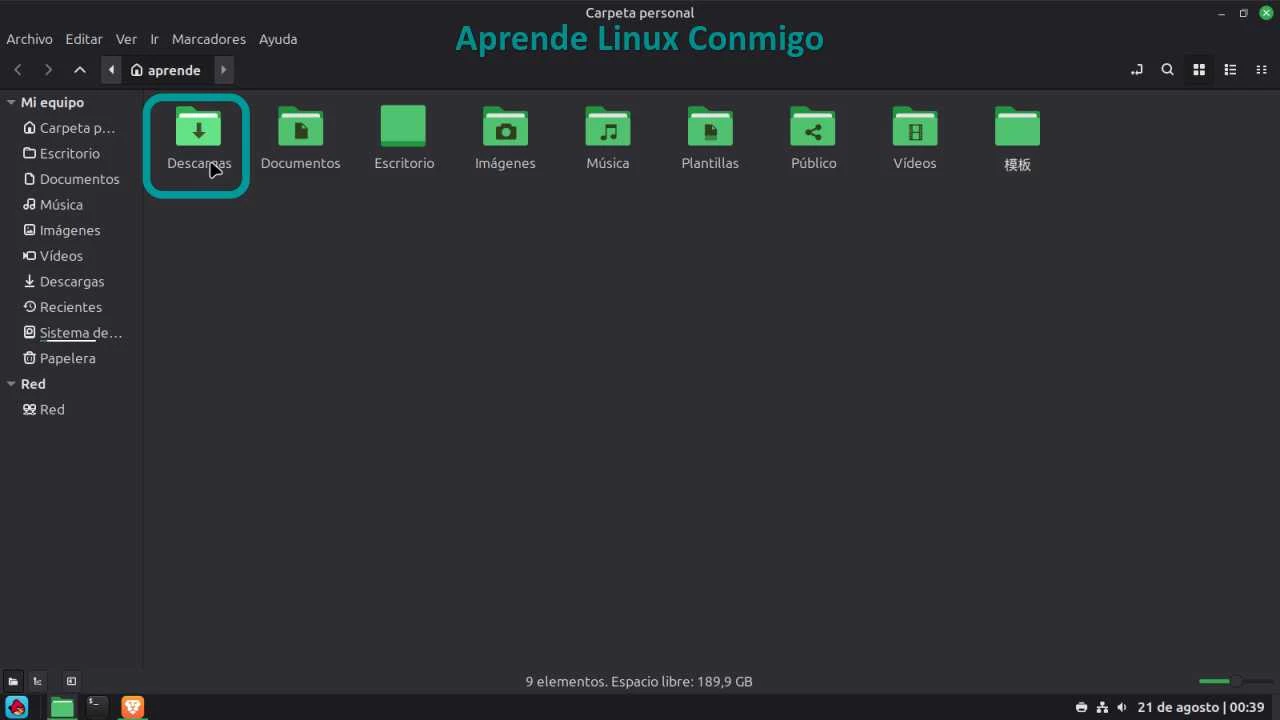Open the Ayuda menu
The width and height of the screenshot is (1280, 720).
[x=278, y=39]
